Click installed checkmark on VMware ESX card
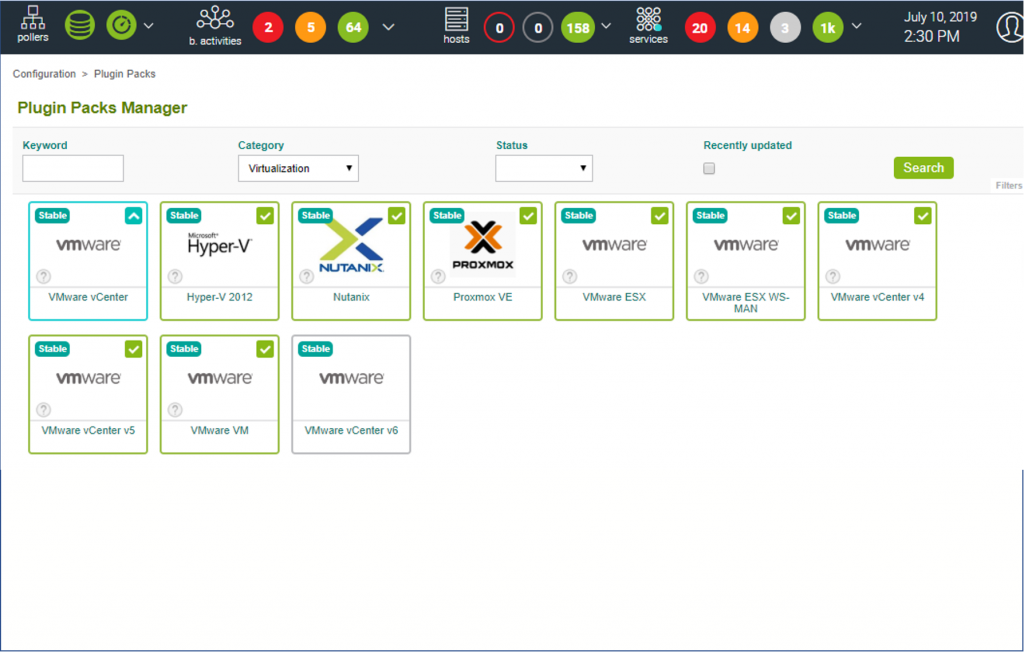The image size is (1024, 652). click(x=660, y=216)
